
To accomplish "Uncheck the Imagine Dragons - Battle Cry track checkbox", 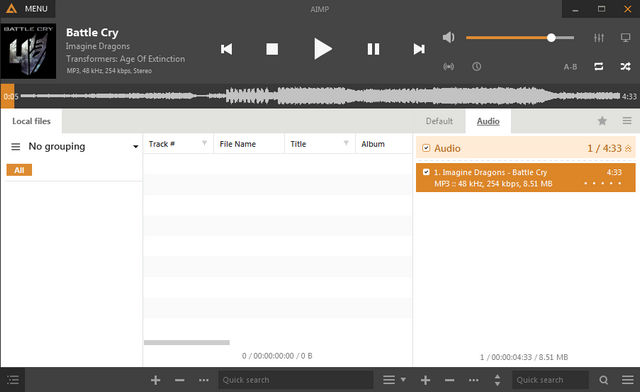I will point(426,172).
